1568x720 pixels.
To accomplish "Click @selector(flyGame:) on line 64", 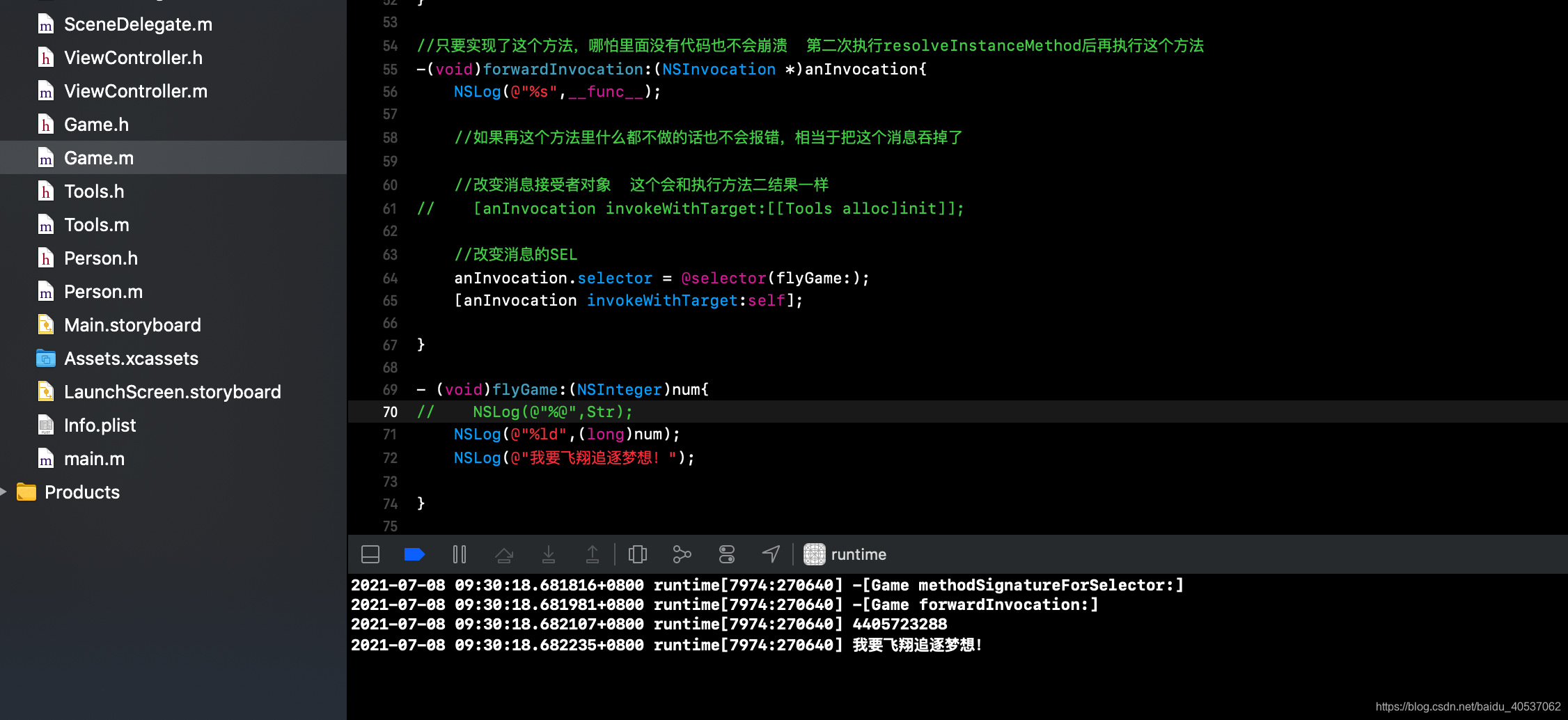I will pyautogui.click(x=771, y=279).
